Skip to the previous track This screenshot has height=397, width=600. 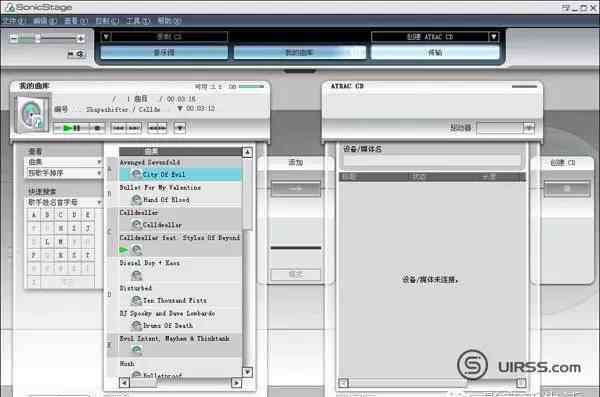pyautogui.click(x=118, y=128)
